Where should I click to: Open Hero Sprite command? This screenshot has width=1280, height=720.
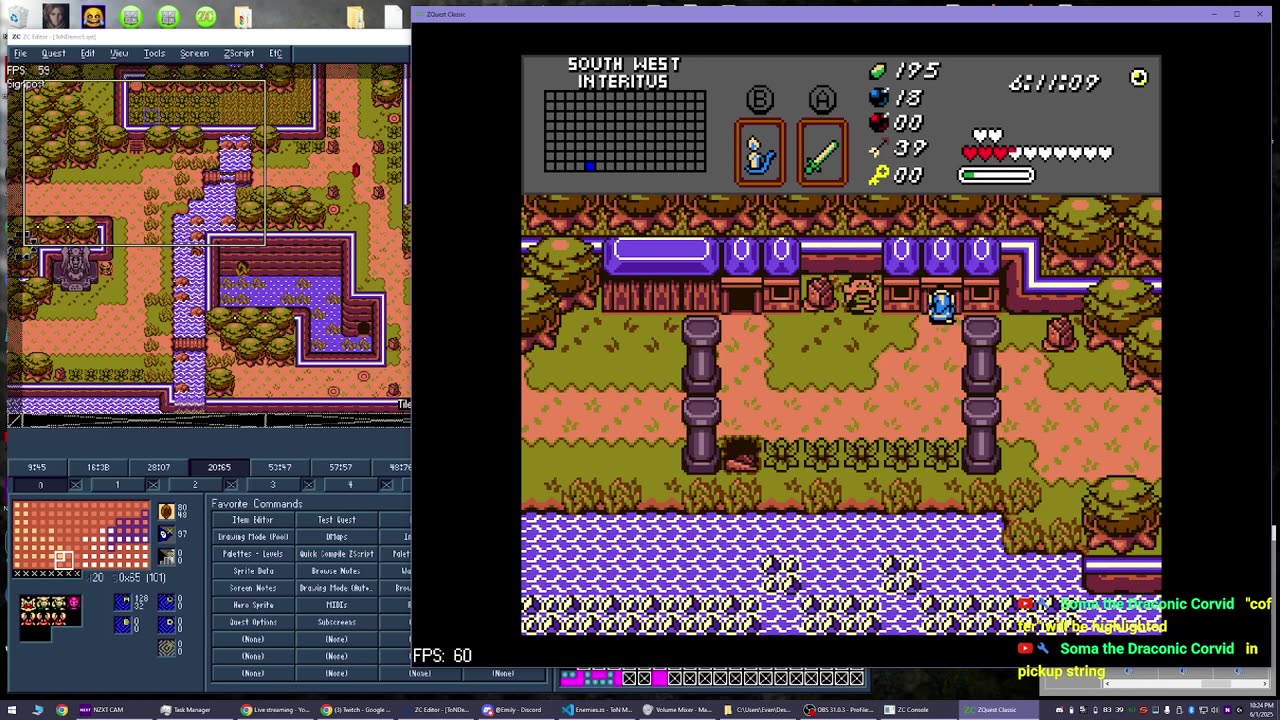point(253,605)
